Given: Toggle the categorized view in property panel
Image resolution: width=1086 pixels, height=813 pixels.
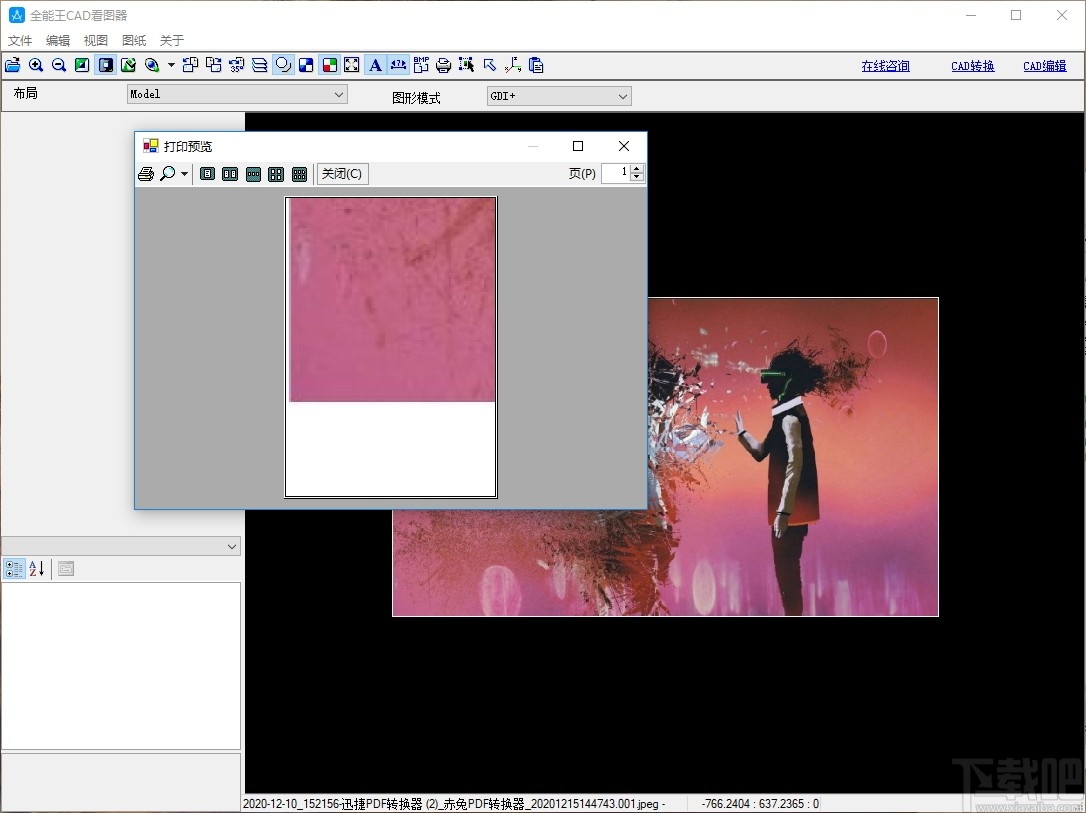Looking at the screenshot, I should point(14,569).
